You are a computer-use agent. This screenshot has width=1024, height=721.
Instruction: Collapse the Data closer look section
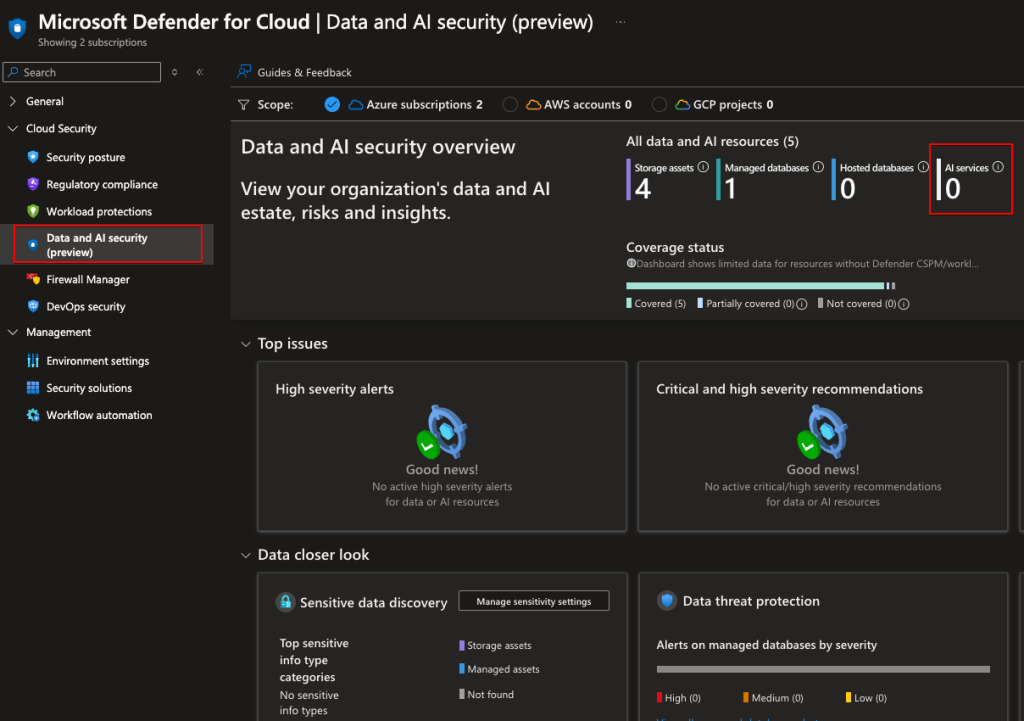[246, 554]
